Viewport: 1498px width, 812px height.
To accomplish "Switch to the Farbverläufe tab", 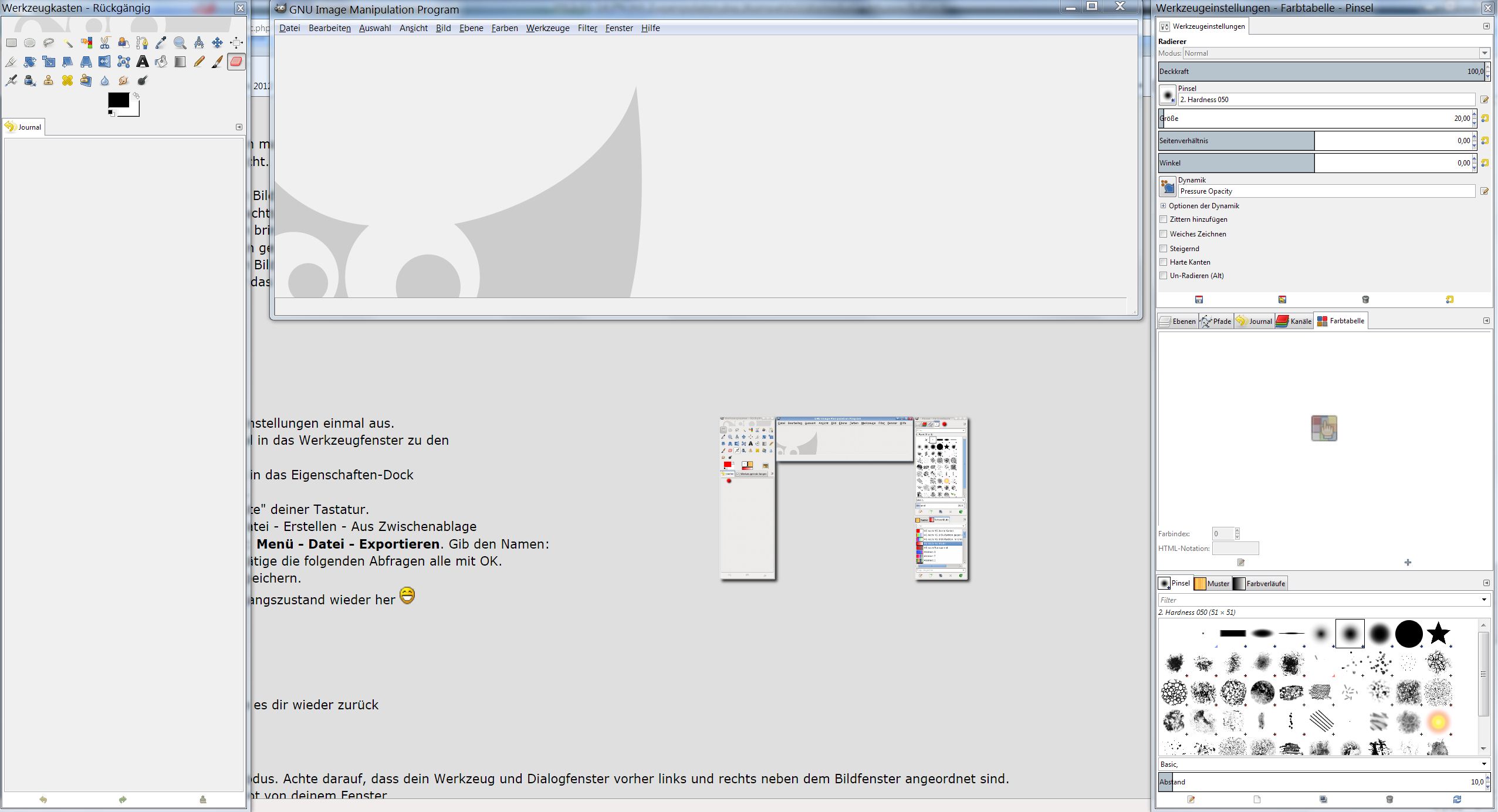I will [x=1260, y=583].
